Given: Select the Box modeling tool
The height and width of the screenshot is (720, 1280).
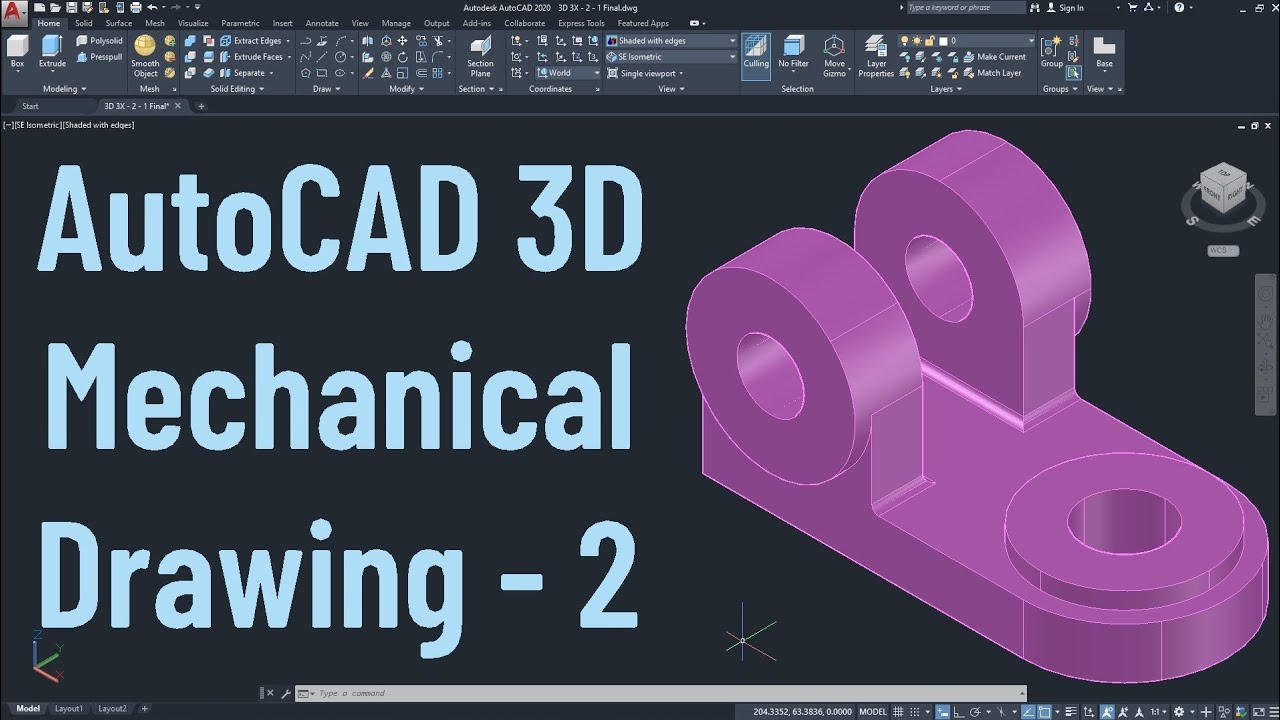Looking at the screenshot, I should [x=17, y=51].
